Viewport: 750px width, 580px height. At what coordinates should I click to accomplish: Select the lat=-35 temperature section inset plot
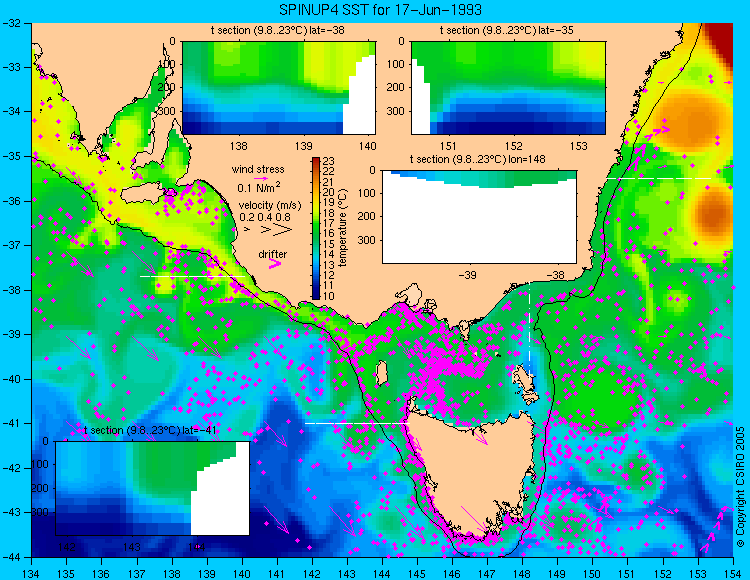click(508, 88)
